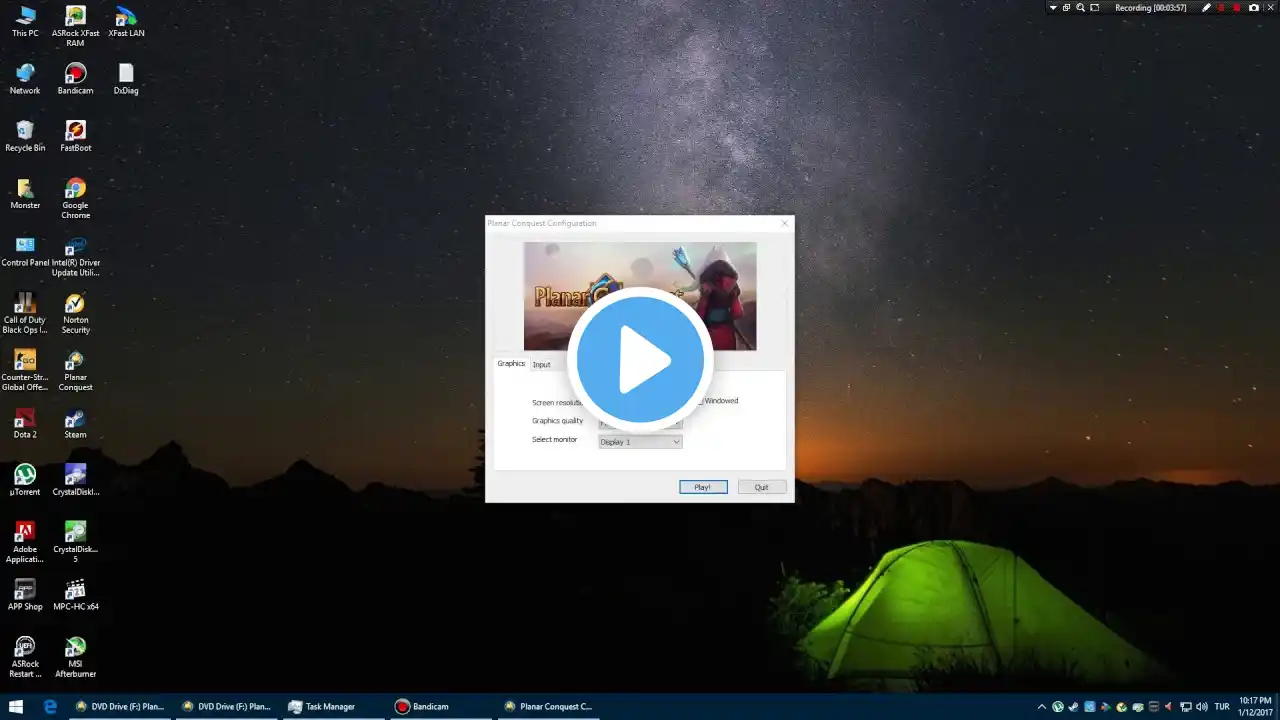Click the Play! button
This screenshot has width=1280, height=720.
click(x=703, y=487)
